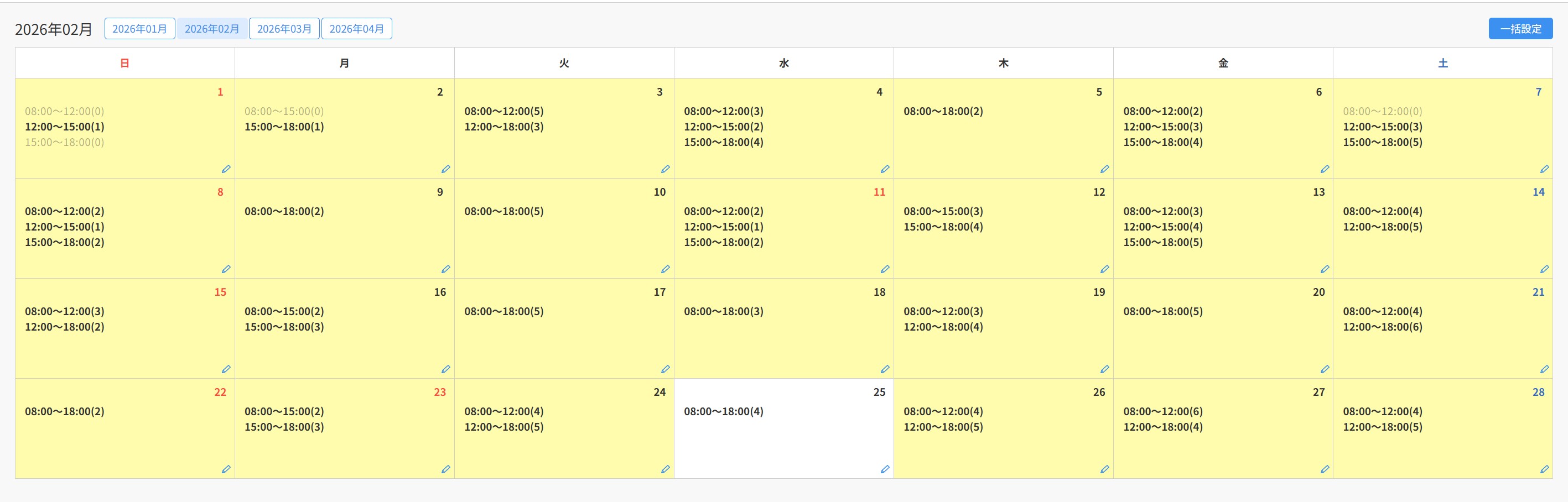Open the edit pencil for February 16
This screenshot has height=502, width=1568.
click(445, 369)
